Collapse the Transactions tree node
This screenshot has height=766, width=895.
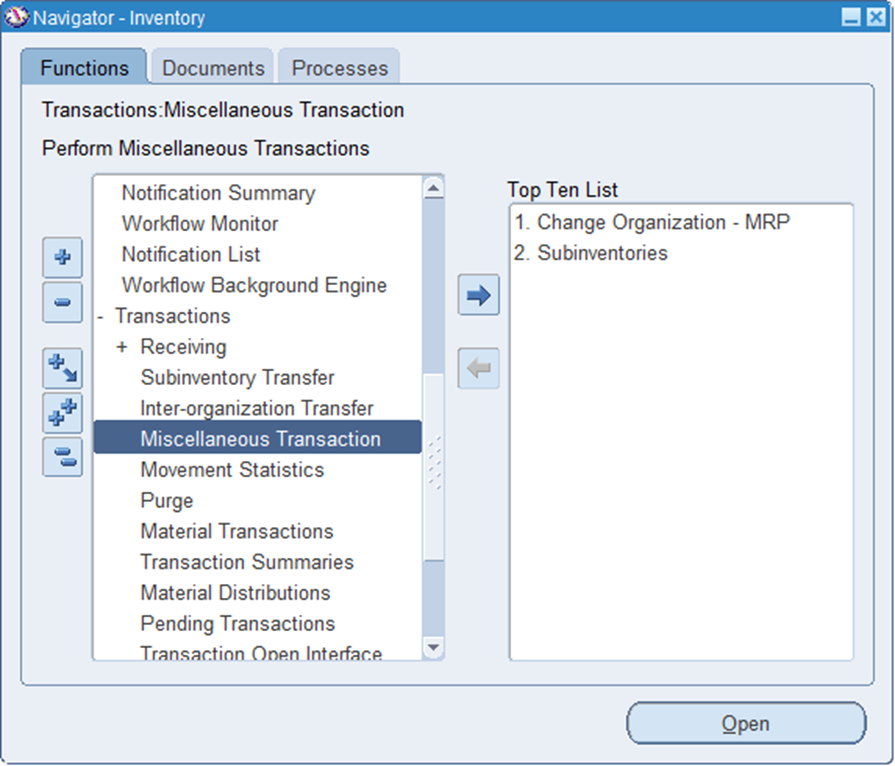pyautogui.click(x=101, y=316)
